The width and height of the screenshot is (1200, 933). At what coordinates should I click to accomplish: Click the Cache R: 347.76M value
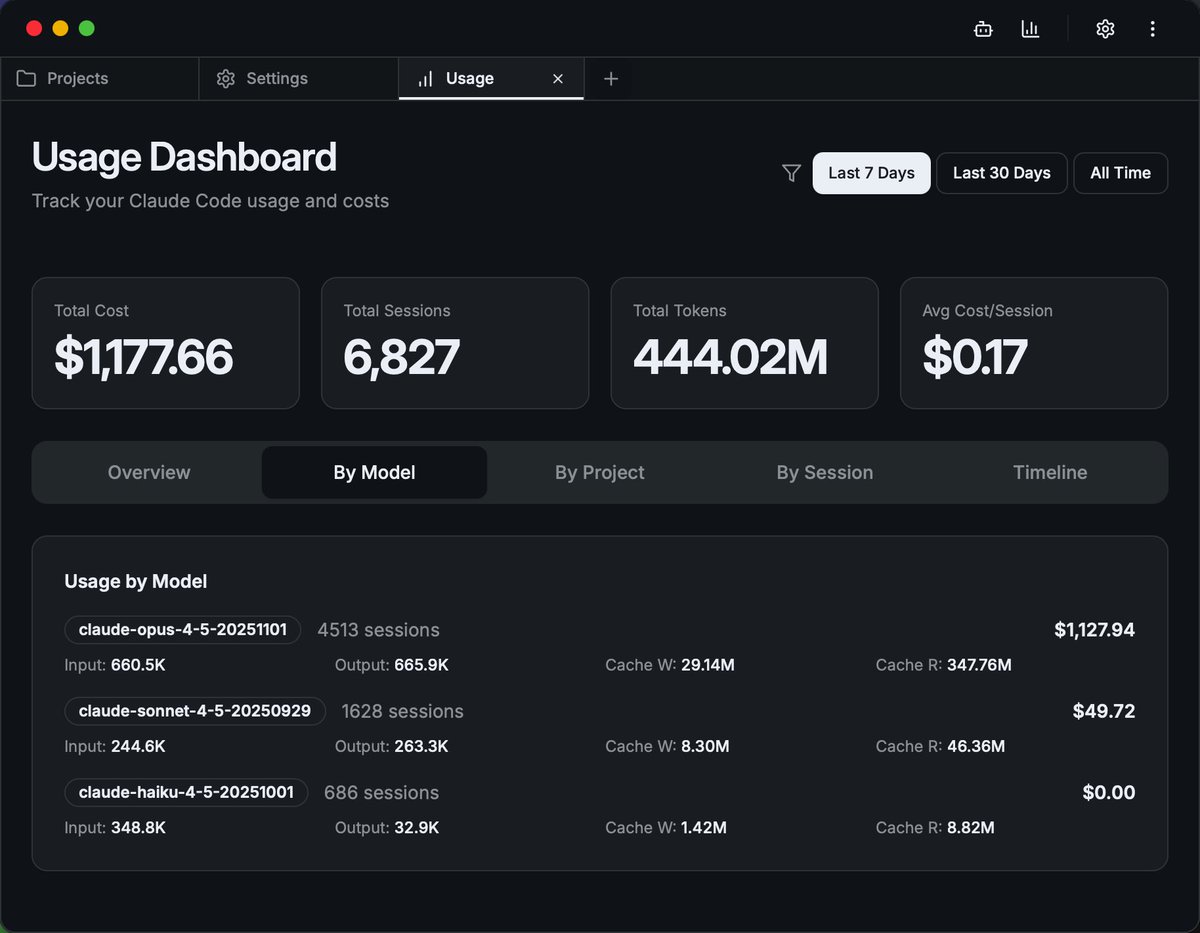click(x=944, y=665)
